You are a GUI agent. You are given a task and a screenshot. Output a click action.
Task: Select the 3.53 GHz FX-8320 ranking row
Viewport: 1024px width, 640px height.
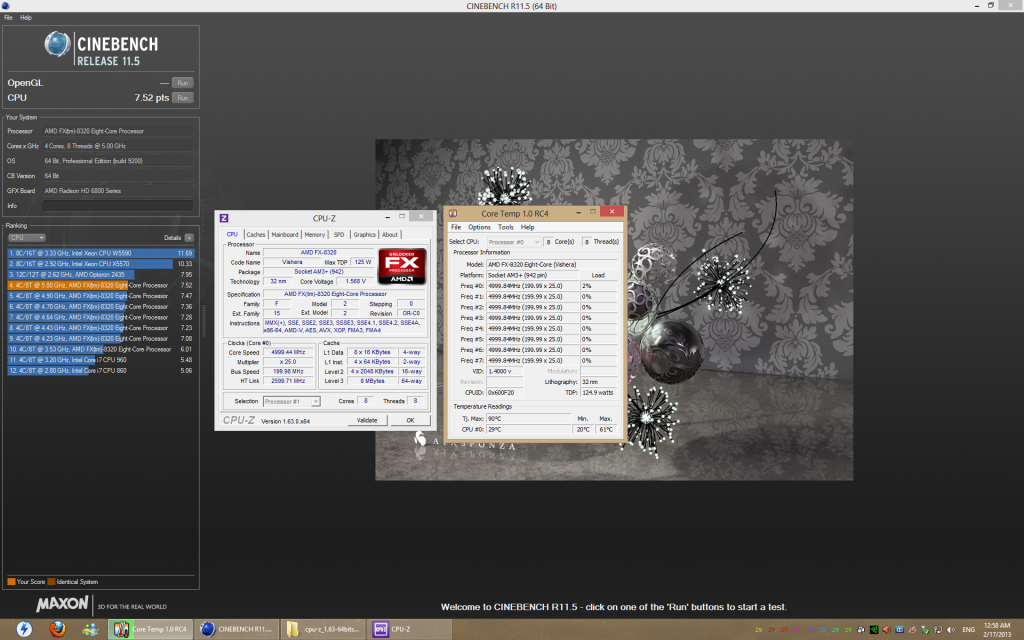pos(101,349)
